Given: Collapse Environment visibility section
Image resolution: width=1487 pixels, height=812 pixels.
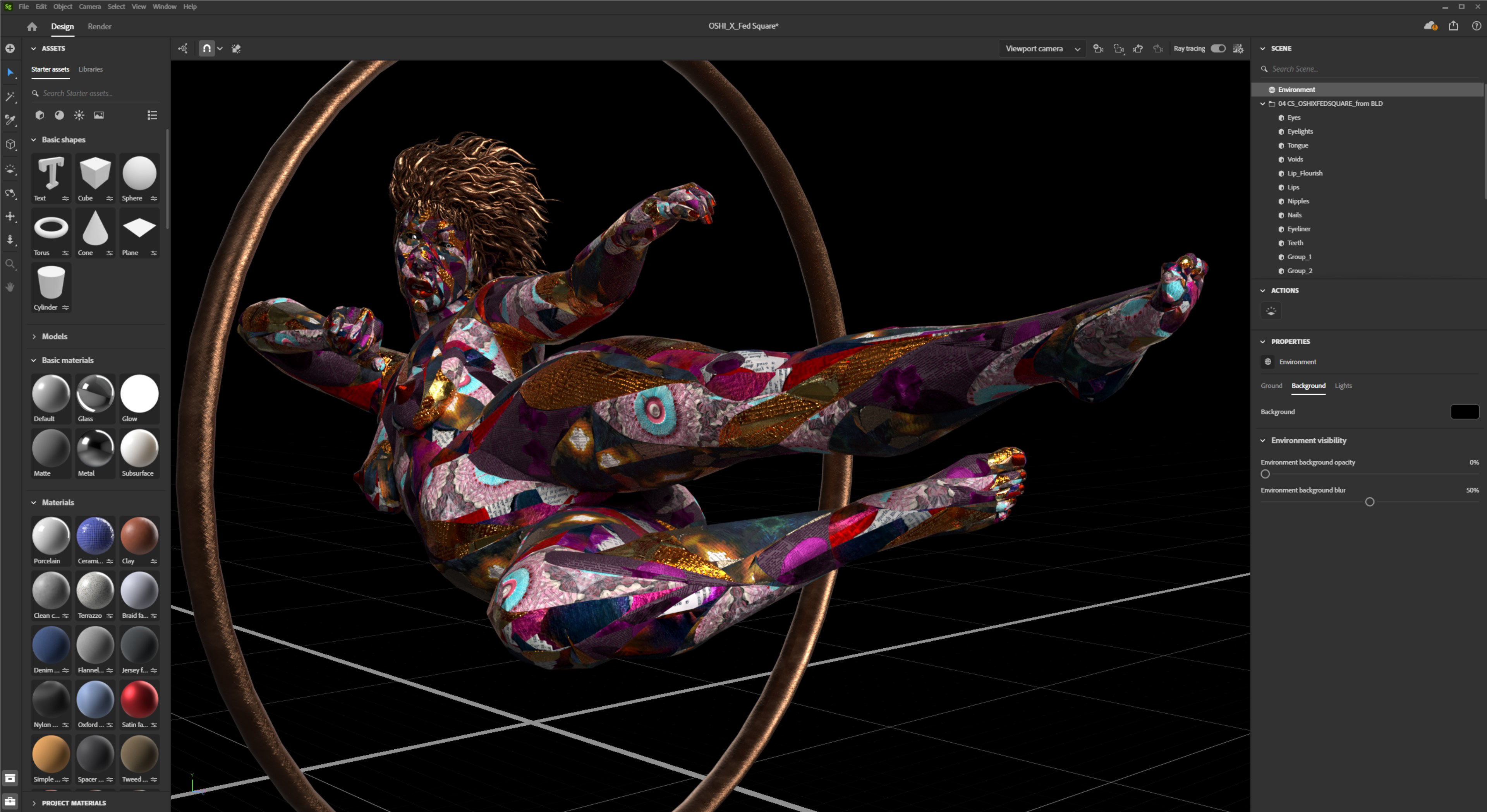Looking at the screenshot, I should click(1262, 440).
